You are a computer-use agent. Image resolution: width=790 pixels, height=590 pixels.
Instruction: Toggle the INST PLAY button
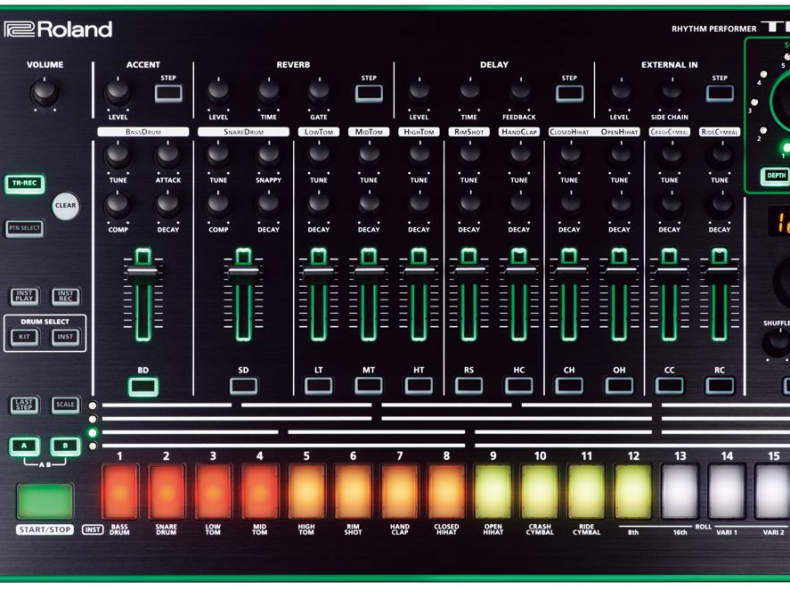click(x=24, y=296)
